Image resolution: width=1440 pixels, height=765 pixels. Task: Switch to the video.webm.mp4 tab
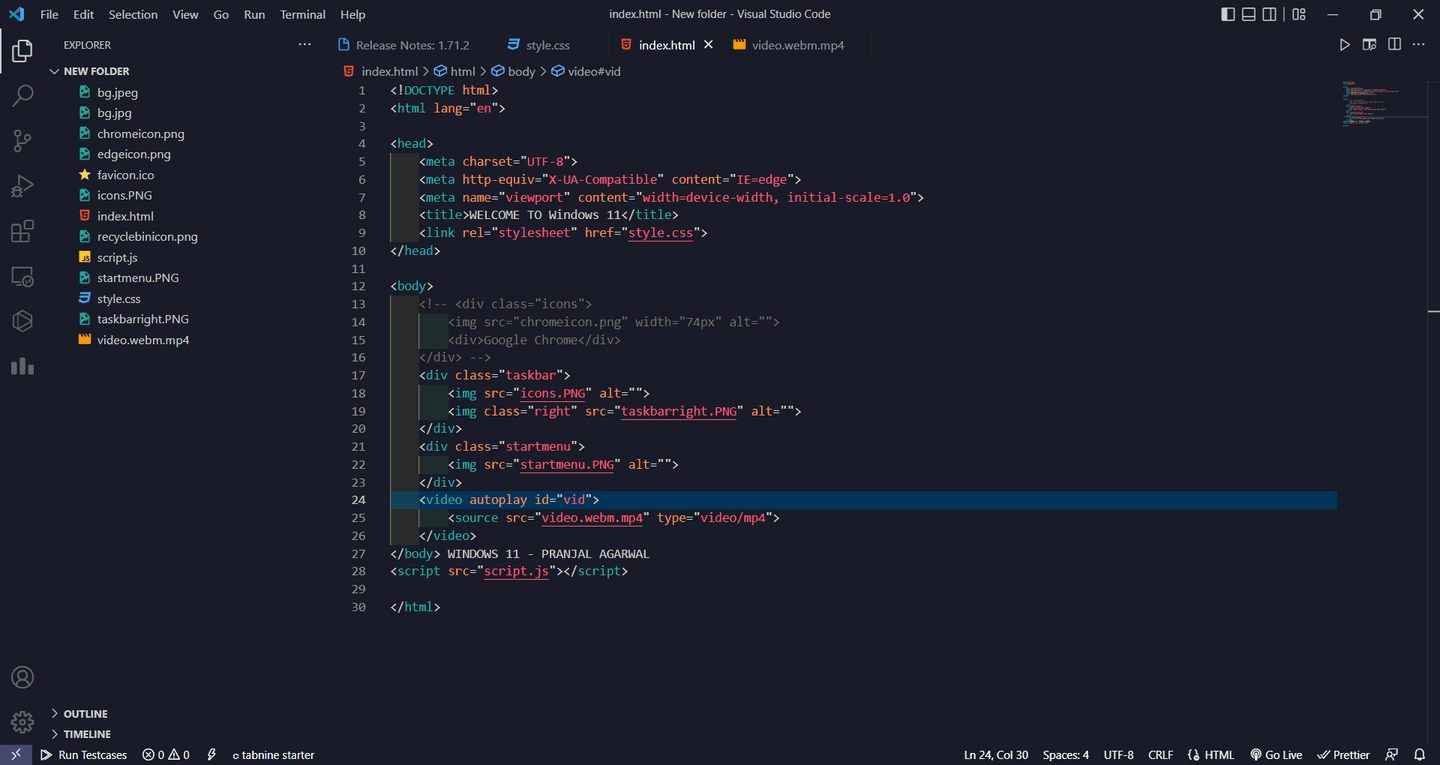click(x=798, y=45)
